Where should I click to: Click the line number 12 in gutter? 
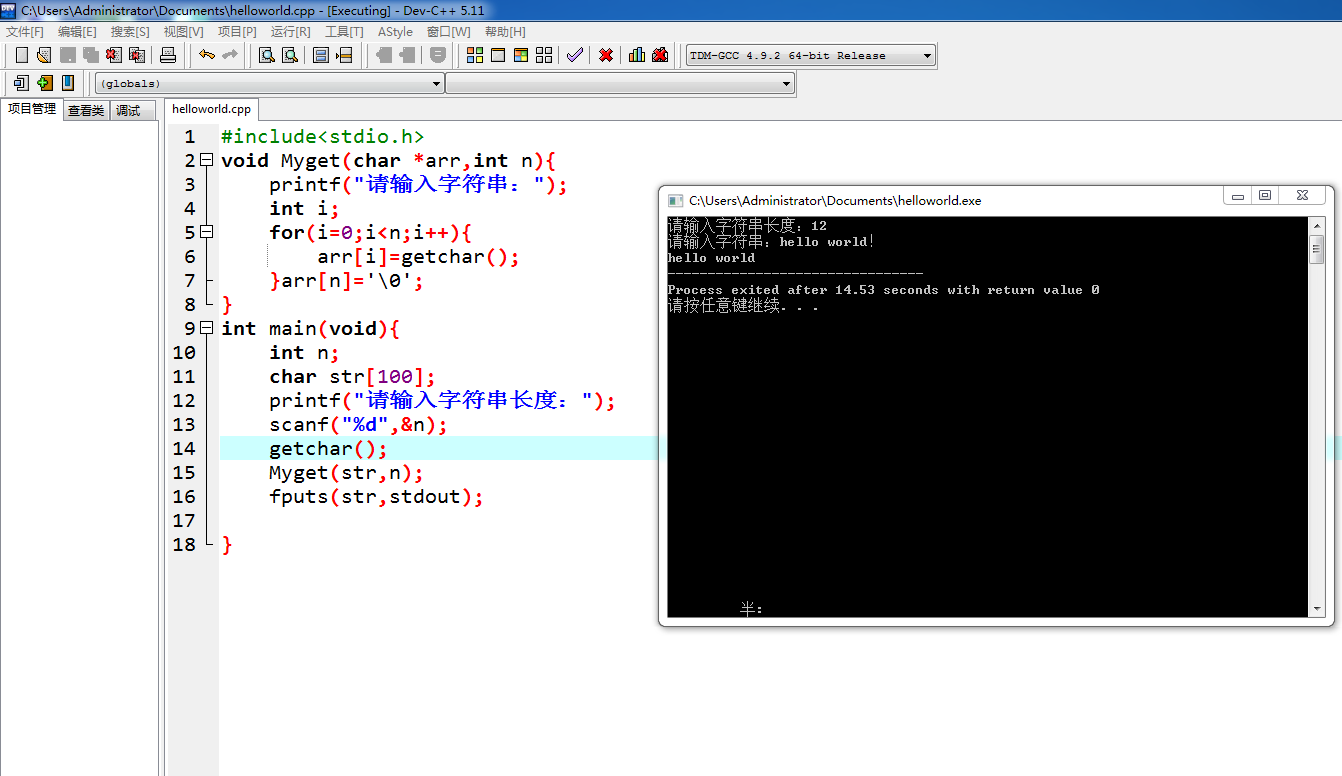click(x=184, y=400)
